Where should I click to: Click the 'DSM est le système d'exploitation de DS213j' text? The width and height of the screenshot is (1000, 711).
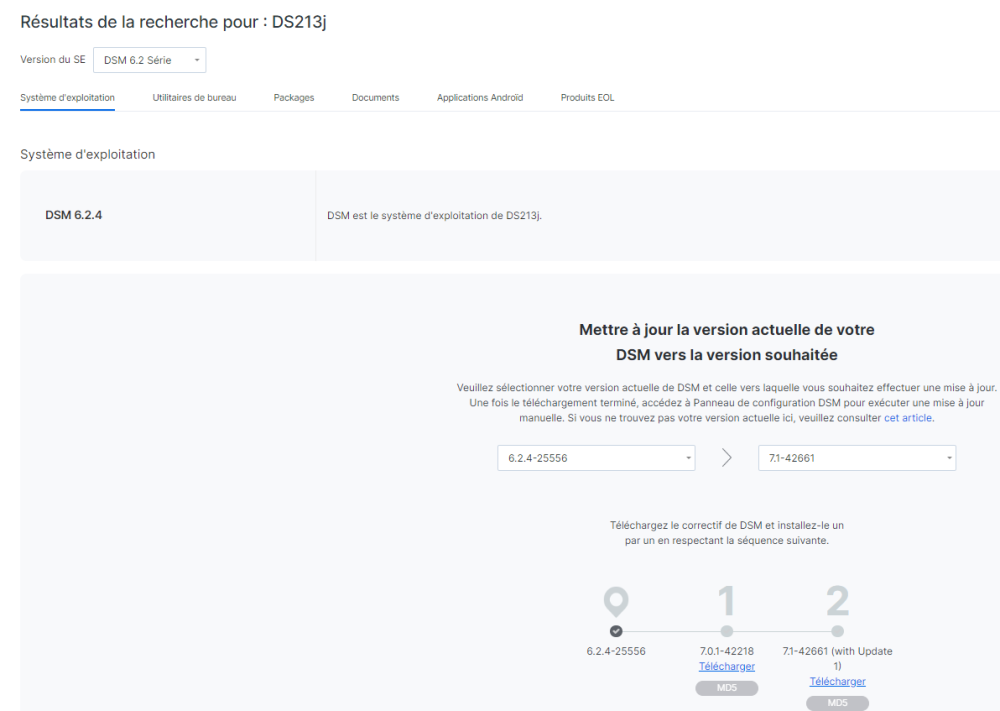pyautogui.click(x=434, y=216)
